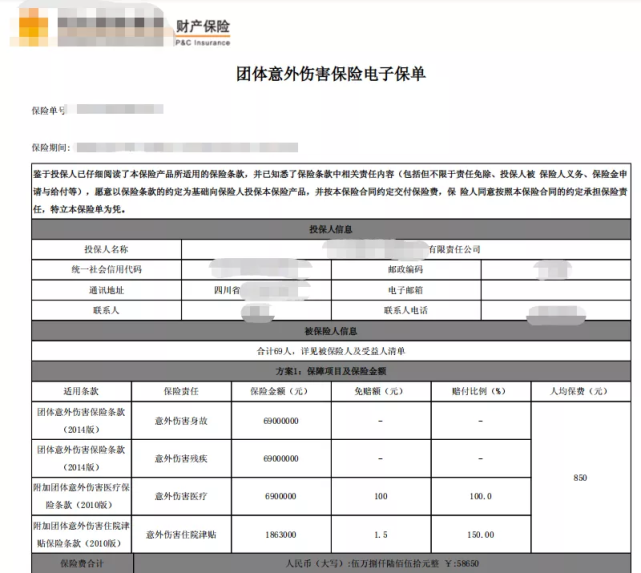Click the 保险单号 label
The width and height of the screenshot is (641, 573).
(x=48, y=110)
